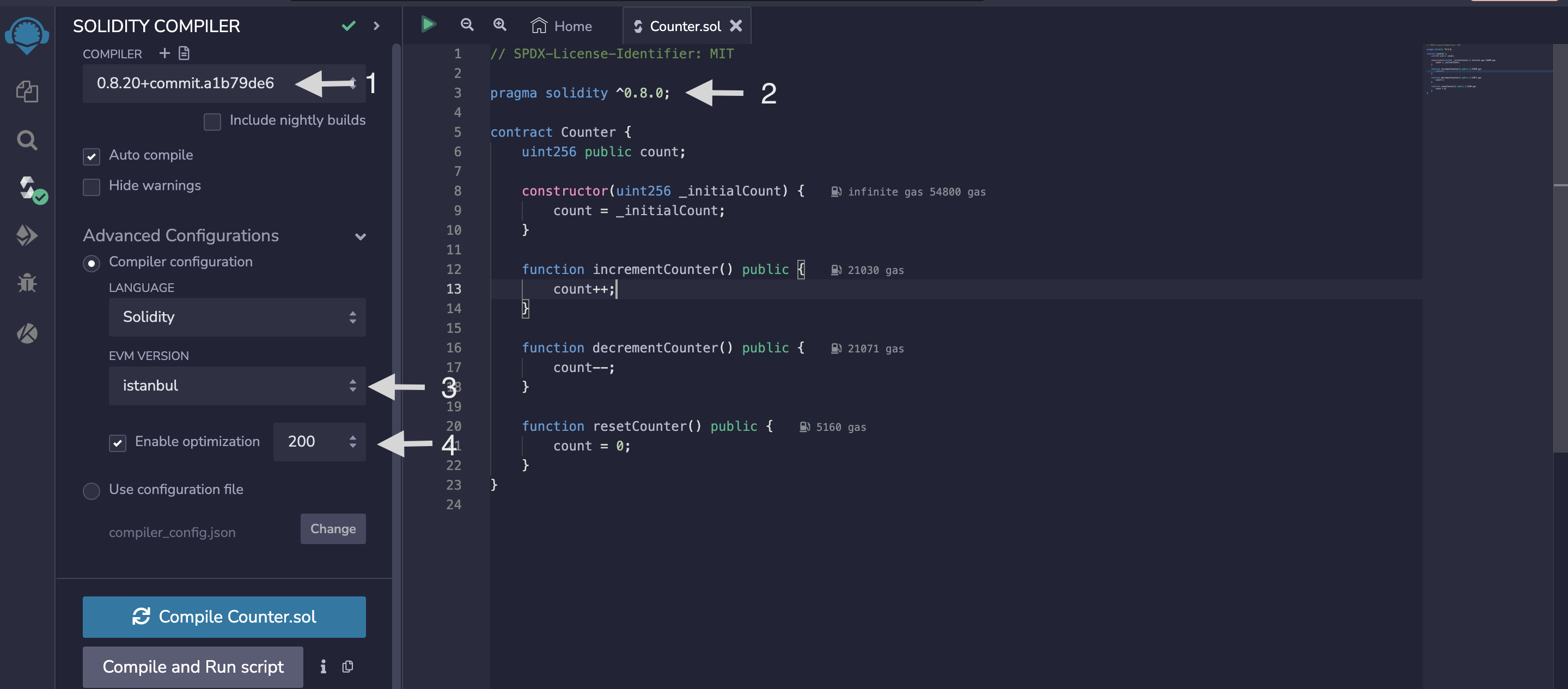The image size is (1568, 689).
Task: Open the Debugger bug icon
Action: point(27,283)
